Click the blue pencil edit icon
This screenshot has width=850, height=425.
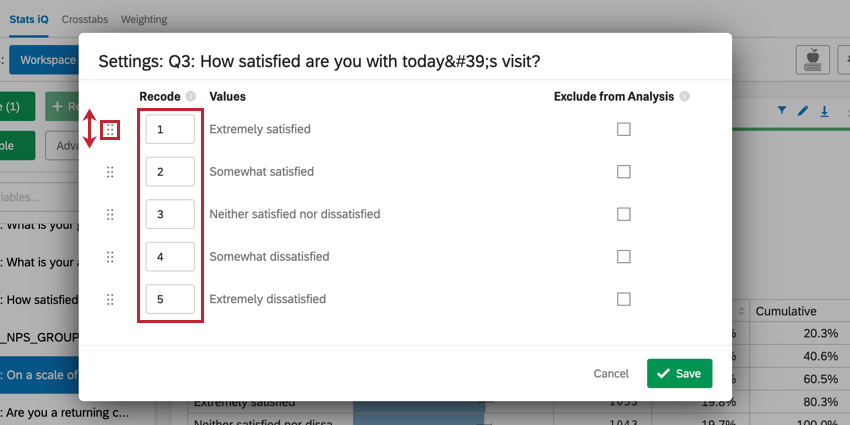click(x=803, y=111)
